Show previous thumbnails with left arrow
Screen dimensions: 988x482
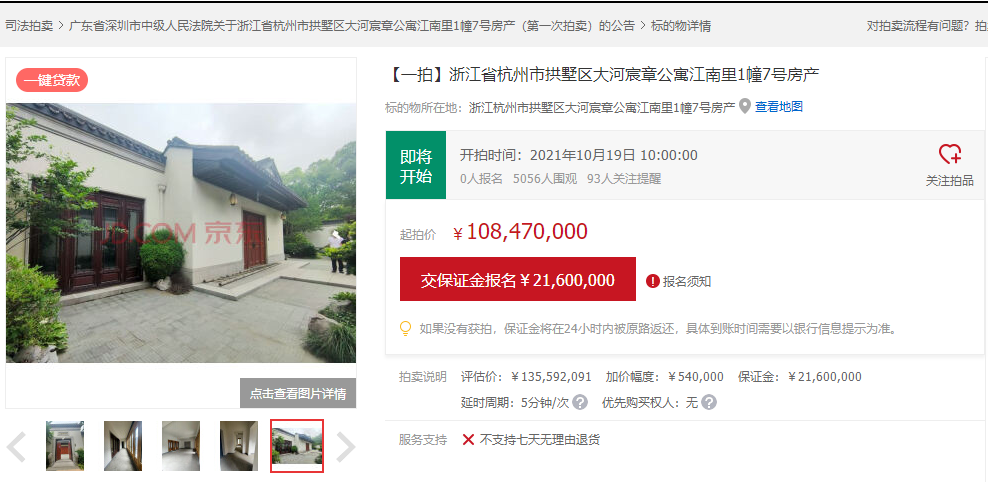[x=16, y=447]
